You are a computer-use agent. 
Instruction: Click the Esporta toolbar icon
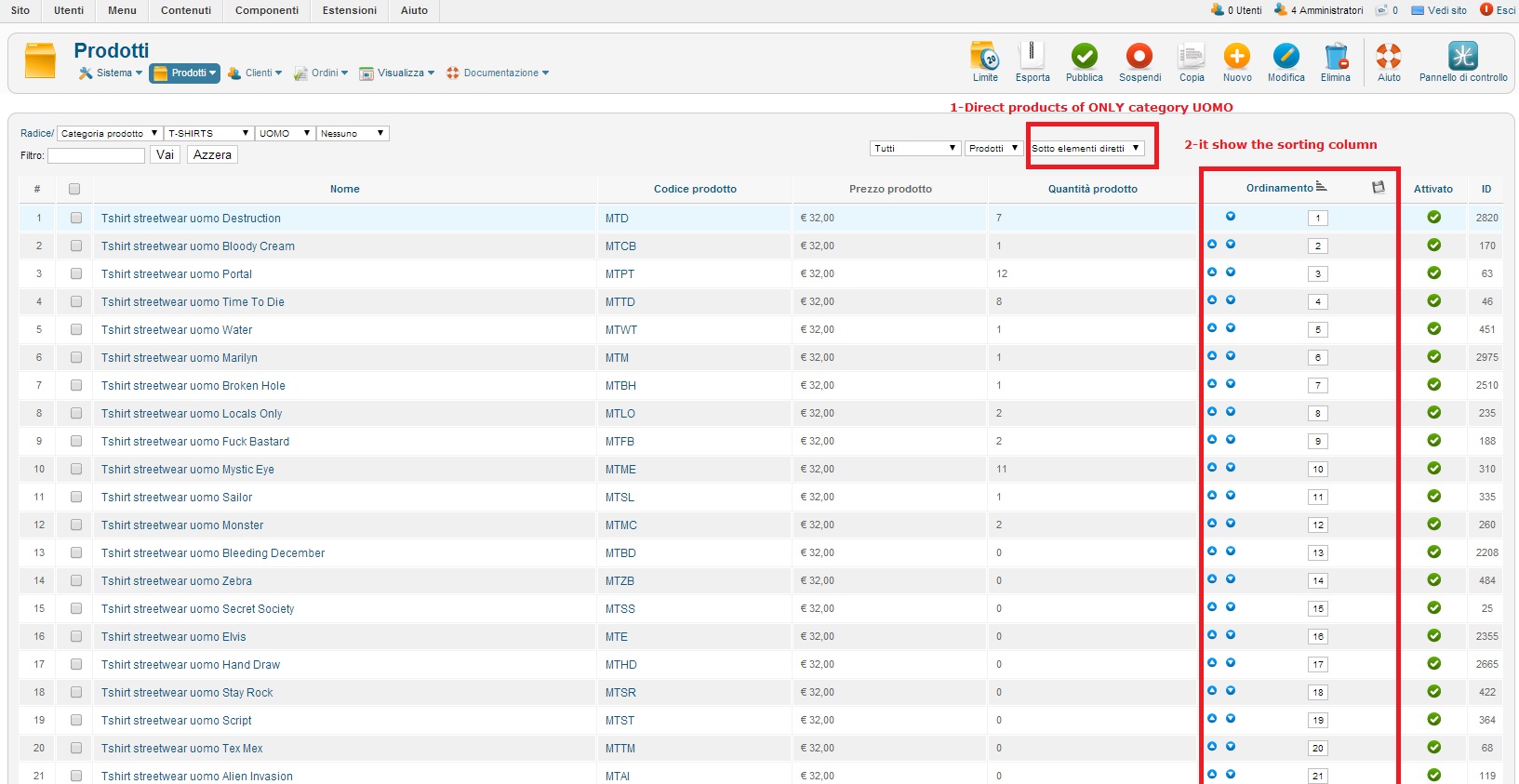click(1032, 58)
